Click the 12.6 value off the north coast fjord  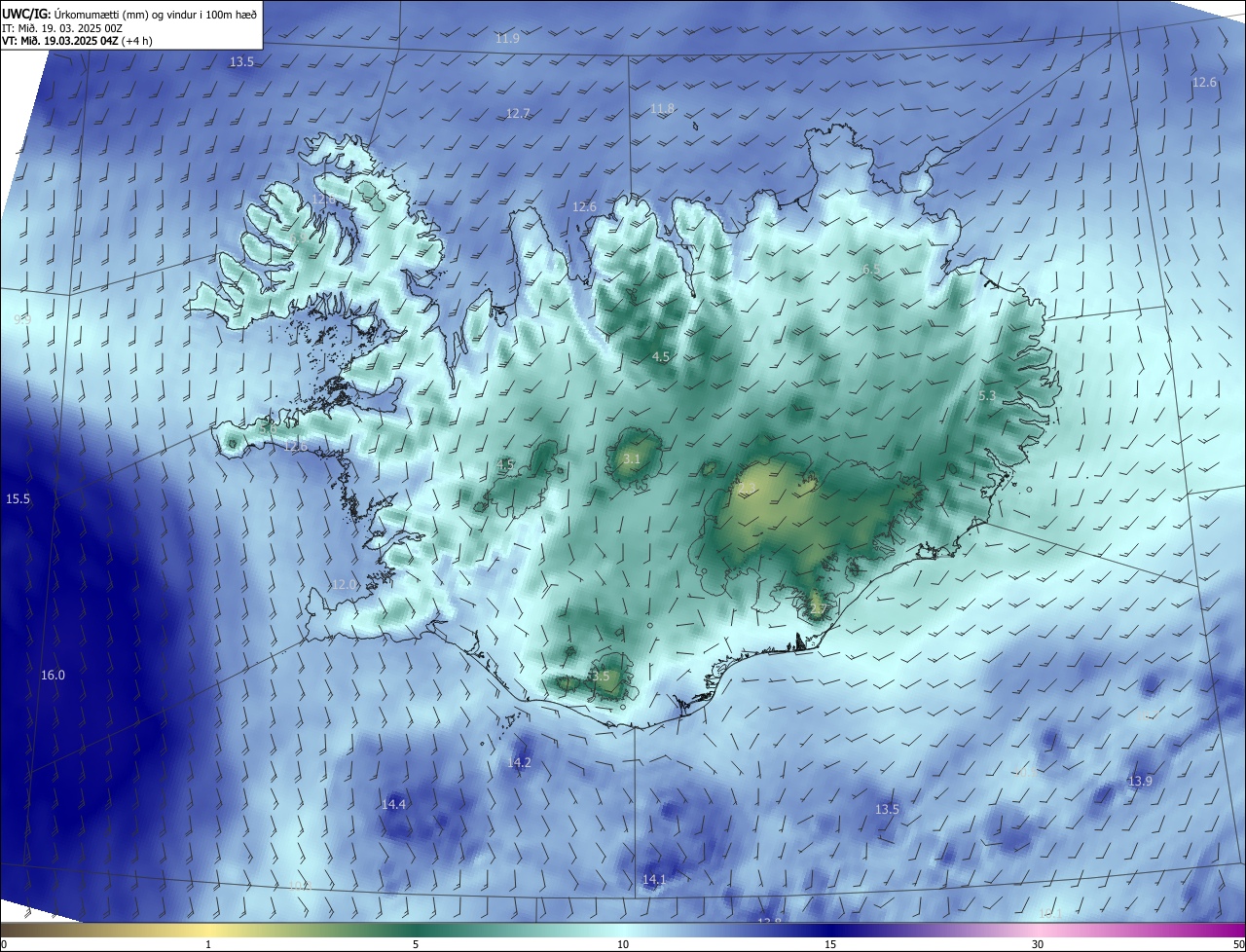[x=584, y=207]
